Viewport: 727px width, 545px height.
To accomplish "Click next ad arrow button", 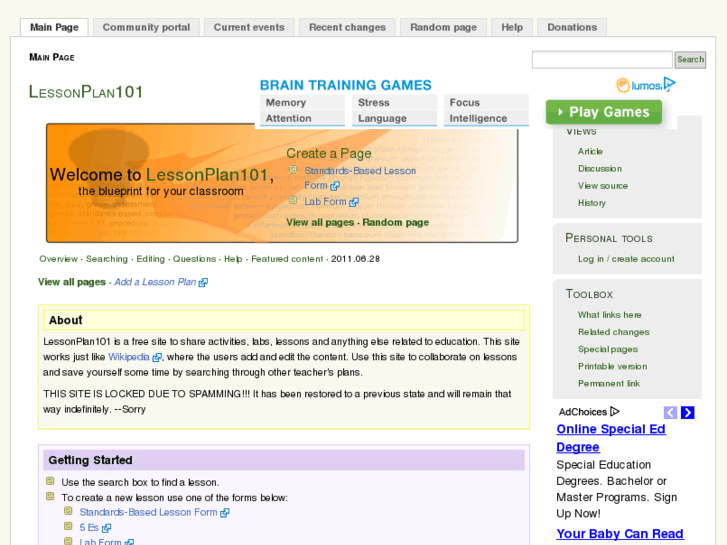I will [688, 412].
